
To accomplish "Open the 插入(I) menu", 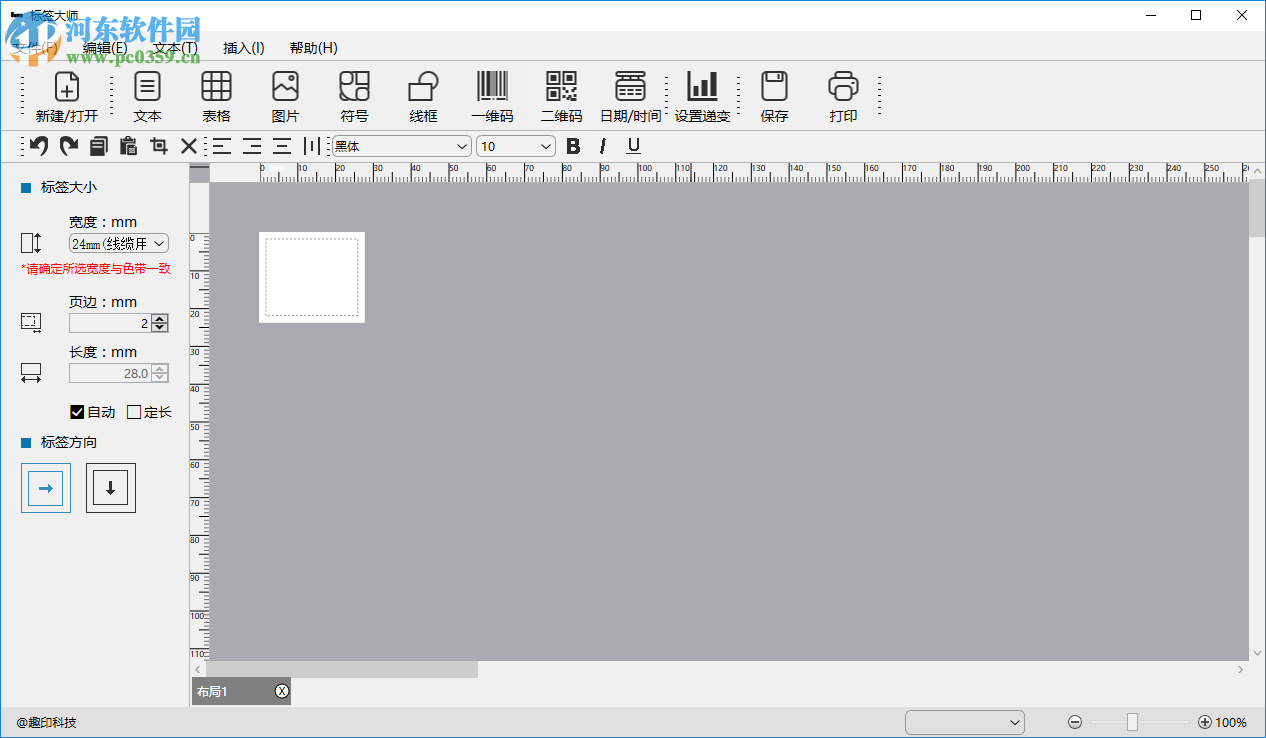I will (x=243, y=48).
